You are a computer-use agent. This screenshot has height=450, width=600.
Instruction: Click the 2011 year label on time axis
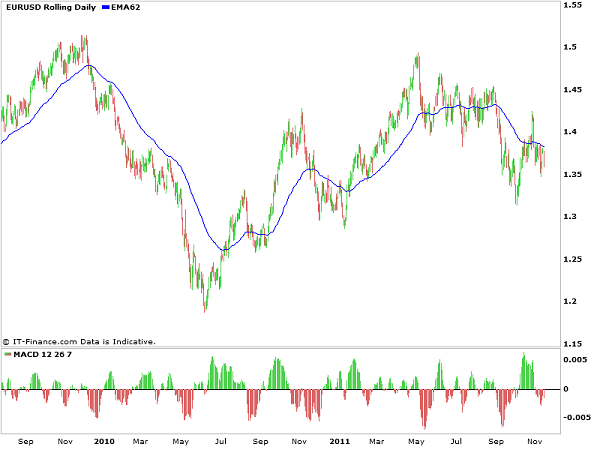pyautogui.click(x=339, y=441)
